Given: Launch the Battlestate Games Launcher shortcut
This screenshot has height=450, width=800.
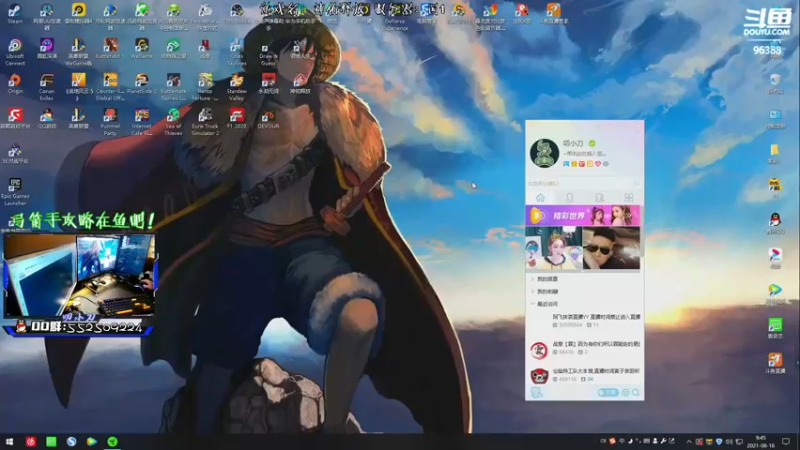Looking at the screenshot, I should (173, 87).
